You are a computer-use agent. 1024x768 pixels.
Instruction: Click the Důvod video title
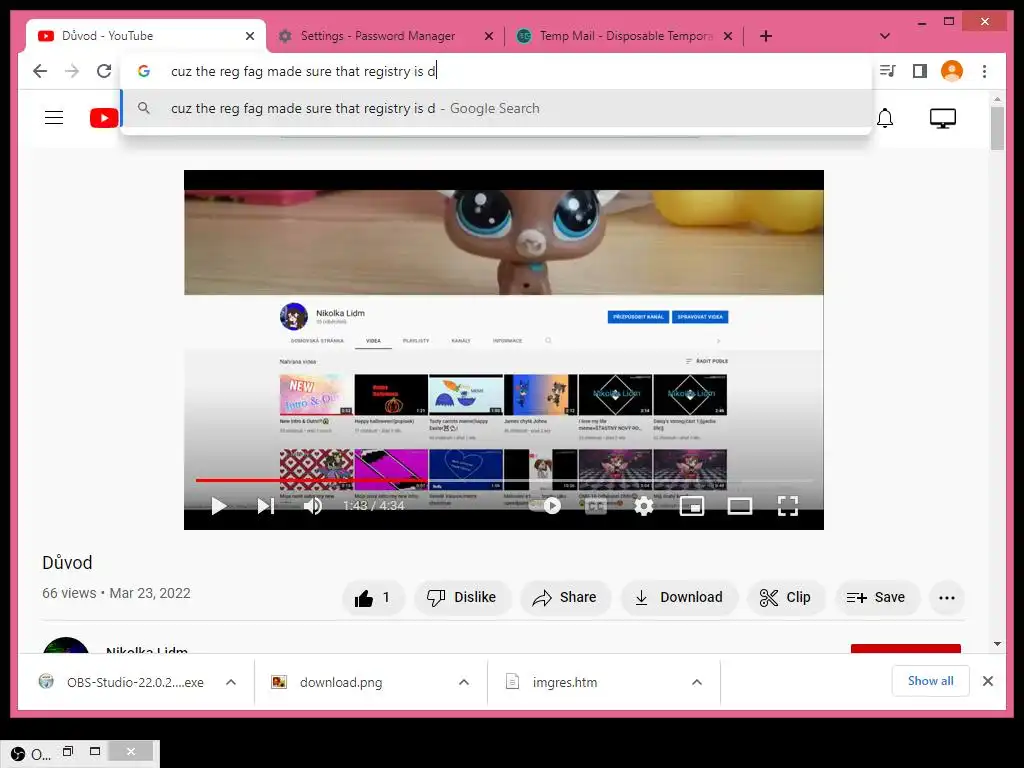click(x=67, y=562)
